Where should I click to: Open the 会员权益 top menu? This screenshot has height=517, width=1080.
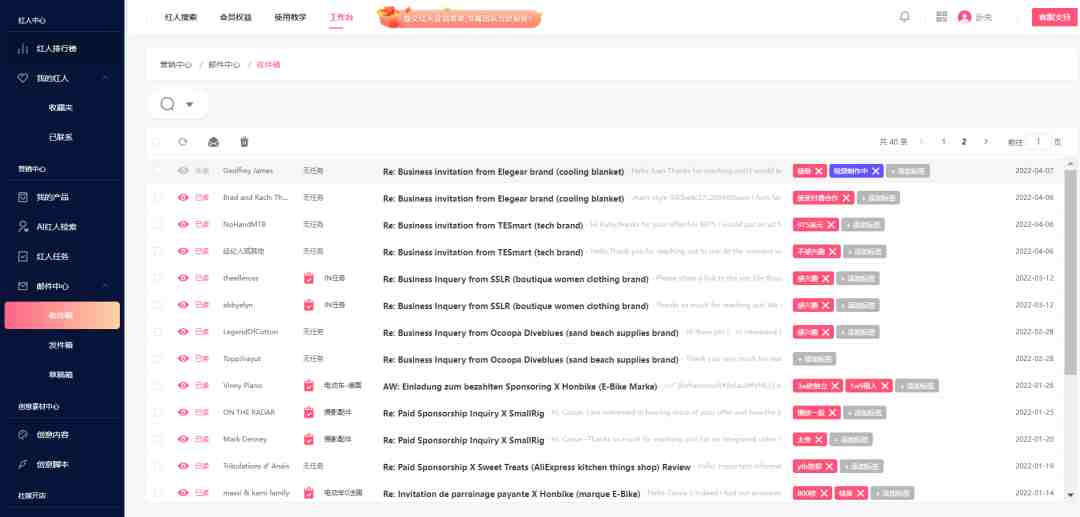click(236, 17)
